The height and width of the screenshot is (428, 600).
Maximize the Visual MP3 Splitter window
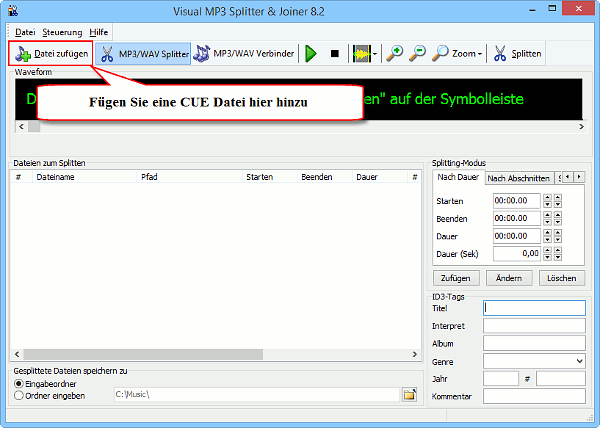click(x=552, y=8)
